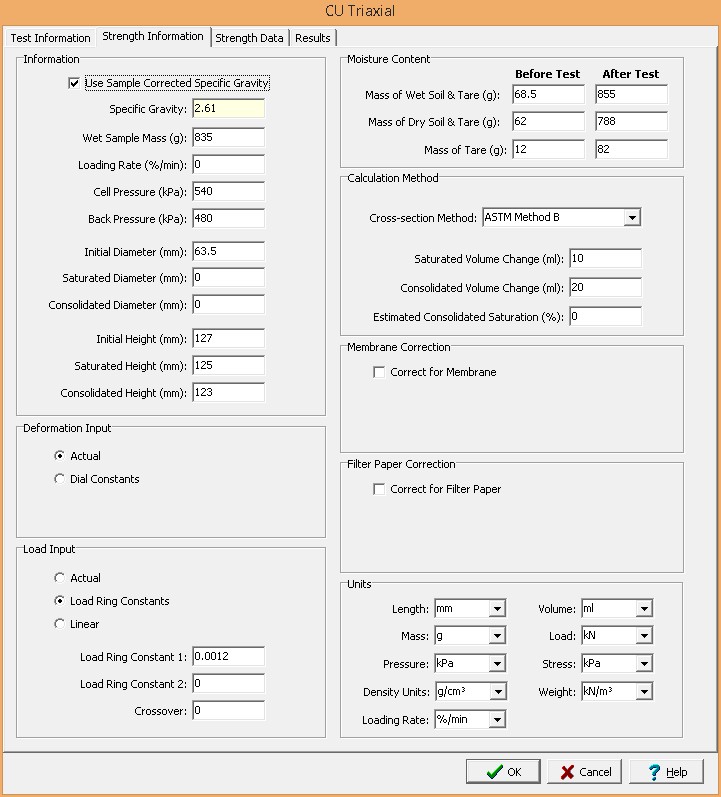This screenshot has height=797, width=721.
Task: Switch to the Test Information tab
Action: click(50, 38)
